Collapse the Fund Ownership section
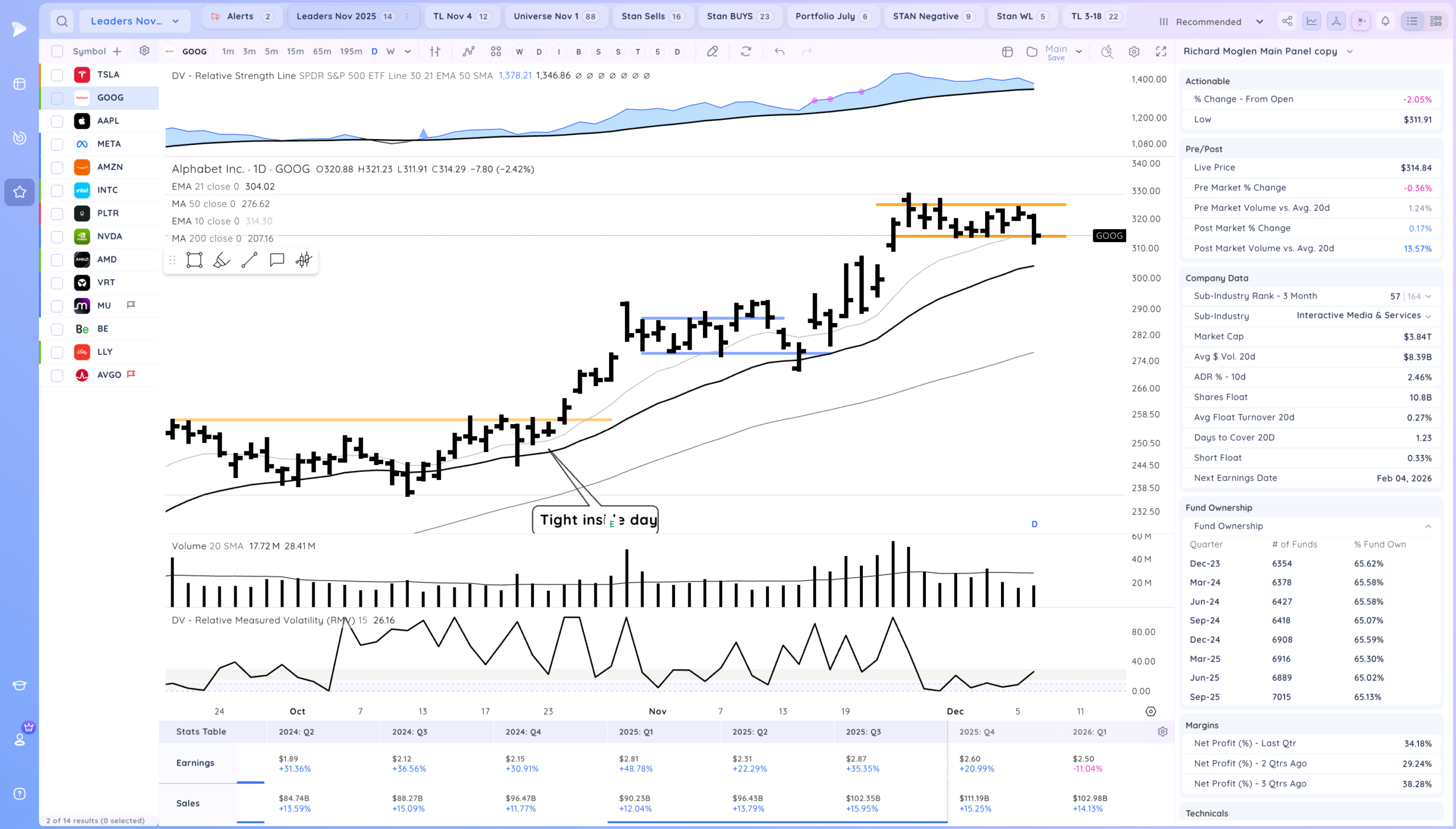1456x829 pixels. click(x=1428, y=526)
